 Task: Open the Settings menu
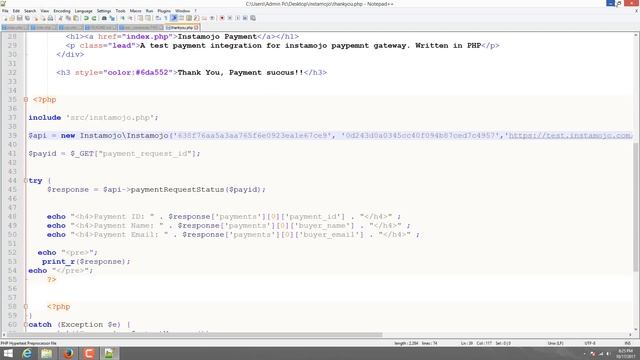click(104, 11)
